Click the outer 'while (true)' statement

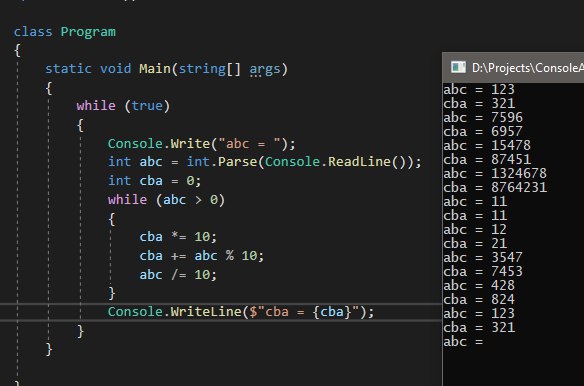tap(123, 106)
